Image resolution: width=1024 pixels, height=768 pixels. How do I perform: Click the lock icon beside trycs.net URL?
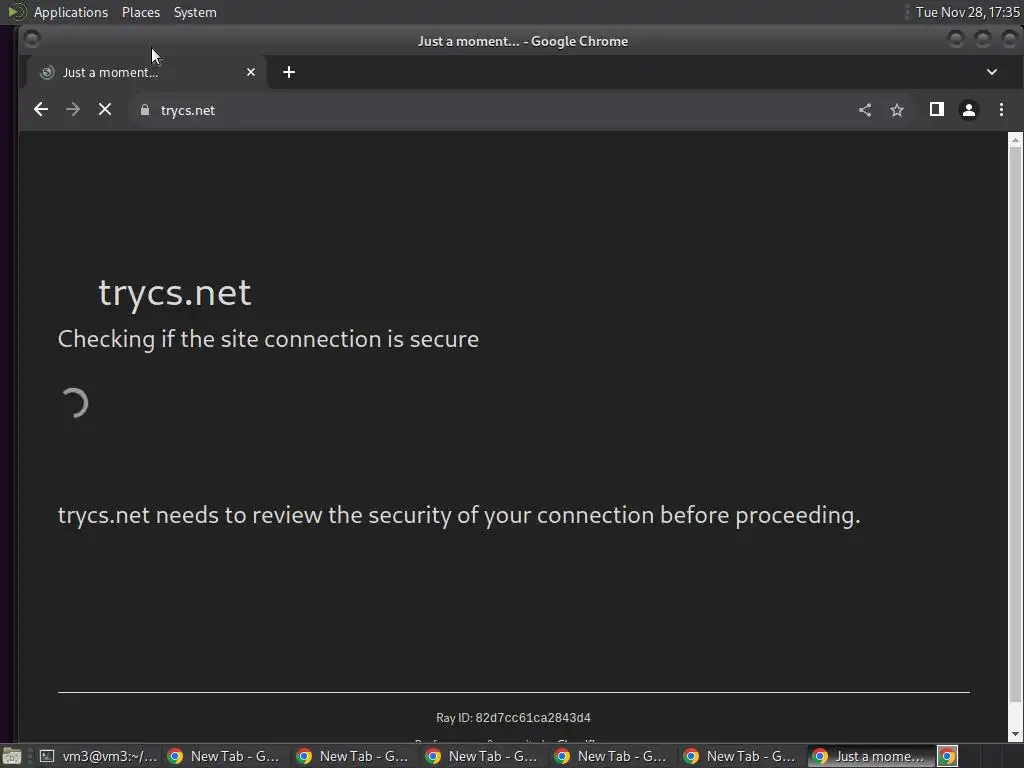tap(145, 110)
